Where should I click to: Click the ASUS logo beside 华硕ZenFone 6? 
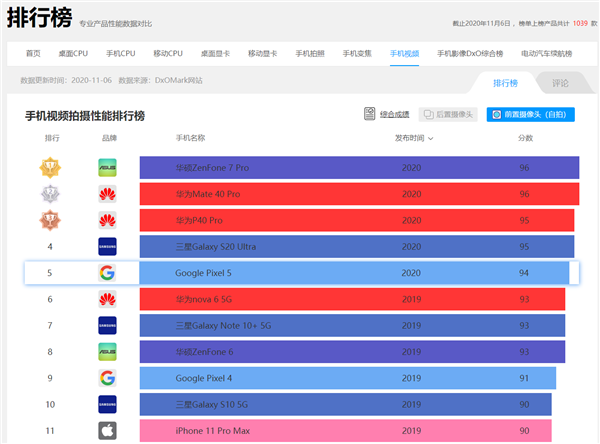[x=107, y=351]
